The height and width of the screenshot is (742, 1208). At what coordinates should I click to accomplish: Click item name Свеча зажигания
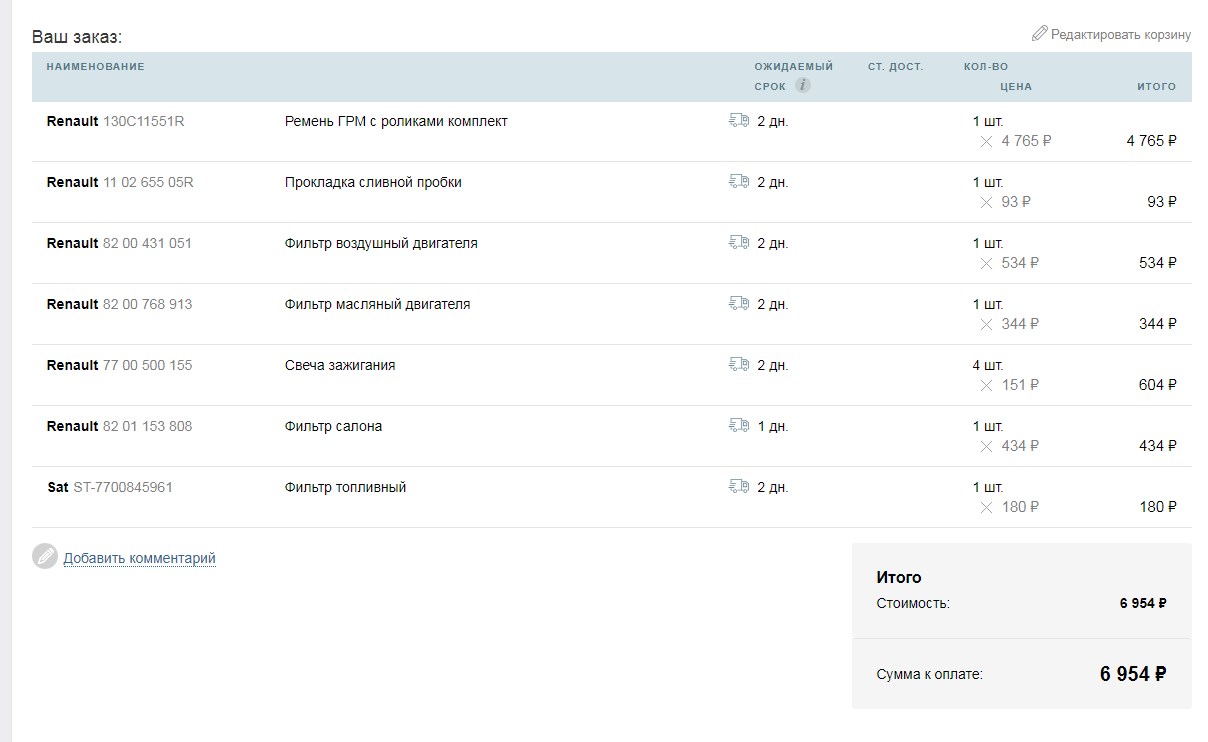(x=340, y=365)
